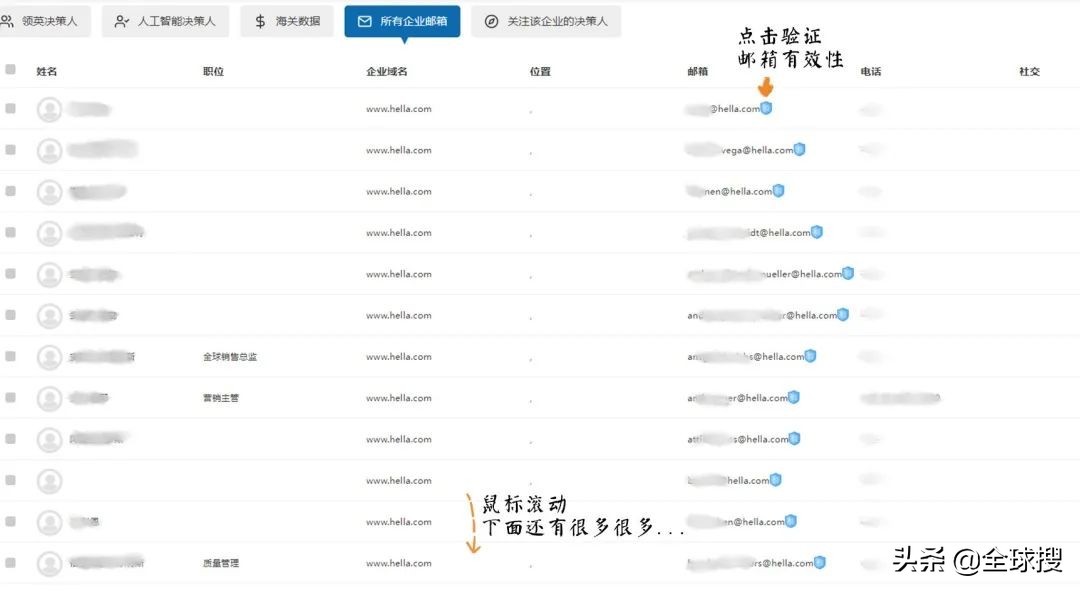Click the first contact's email address
The image size is (1080, 591).
pyautogui.click(x=720, y=108)
